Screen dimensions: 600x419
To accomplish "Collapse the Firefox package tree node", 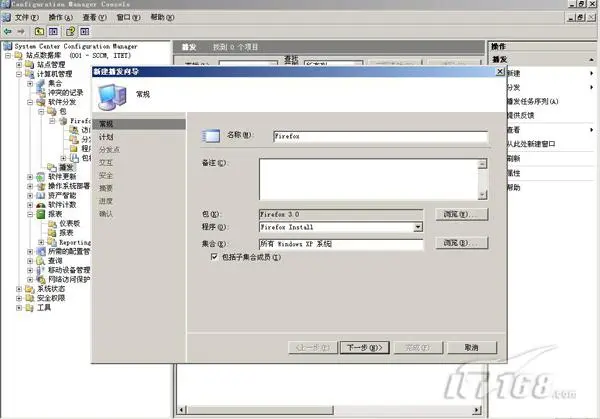I will 52,121.
